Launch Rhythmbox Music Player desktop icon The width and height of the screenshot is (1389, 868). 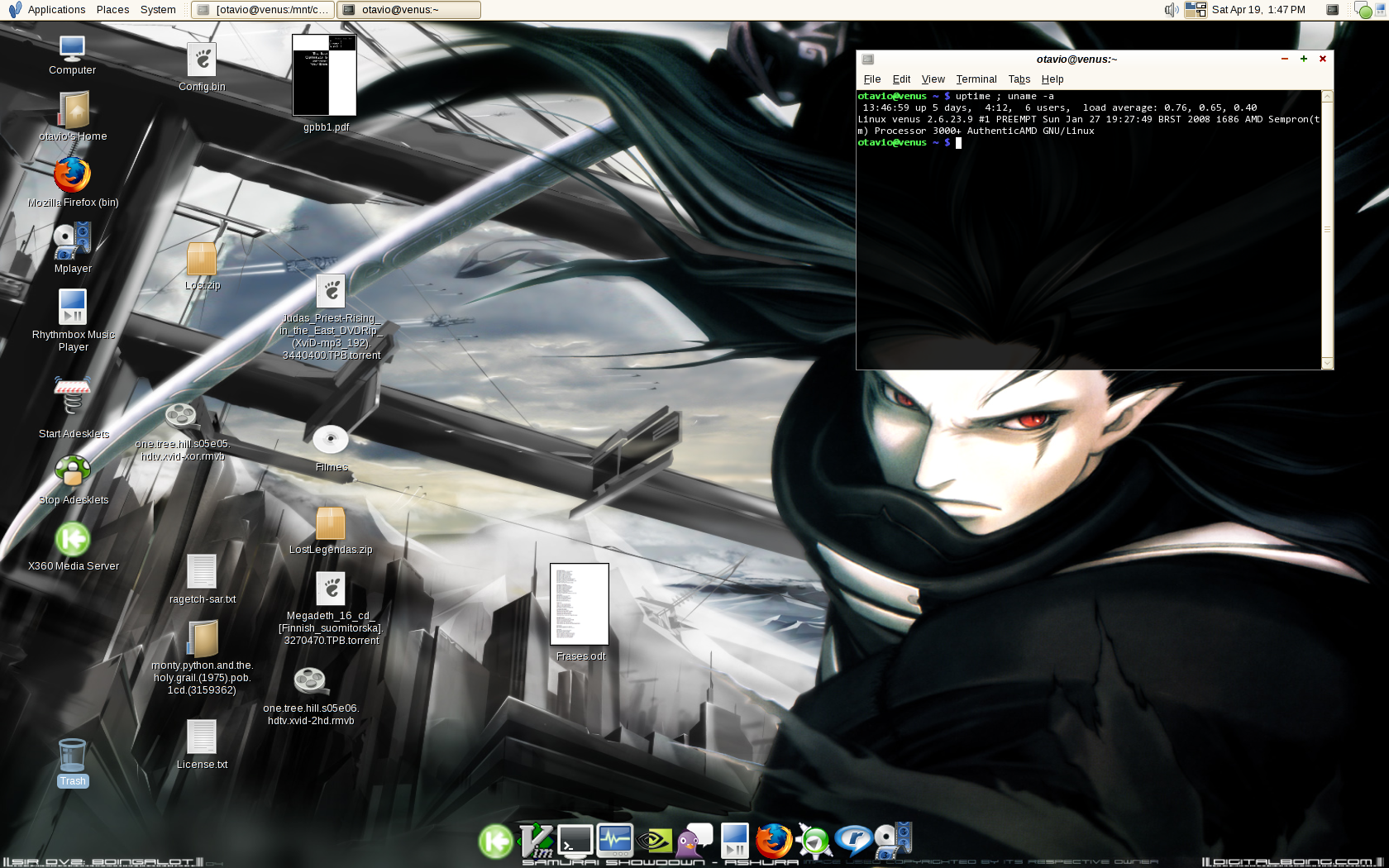[73, 308]
